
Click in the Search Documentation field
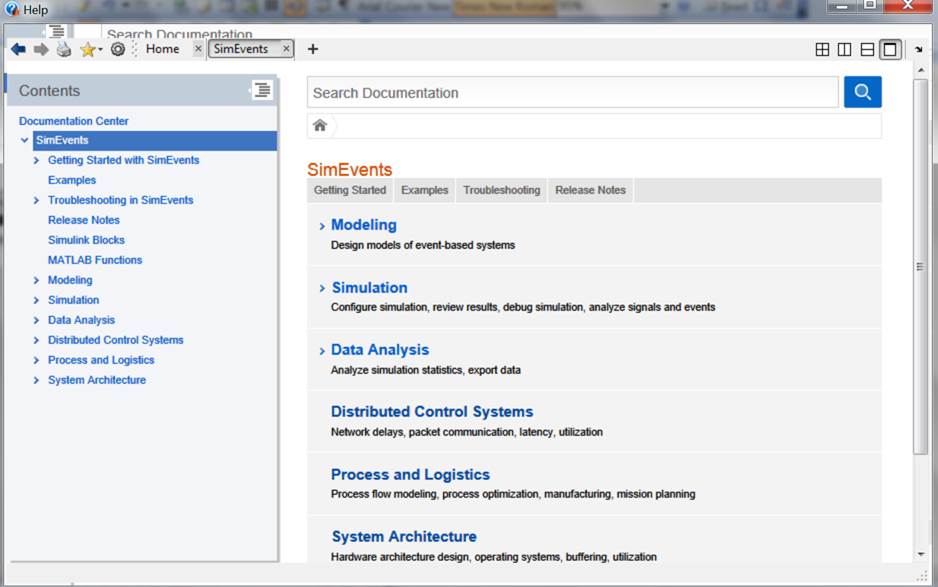572,93
